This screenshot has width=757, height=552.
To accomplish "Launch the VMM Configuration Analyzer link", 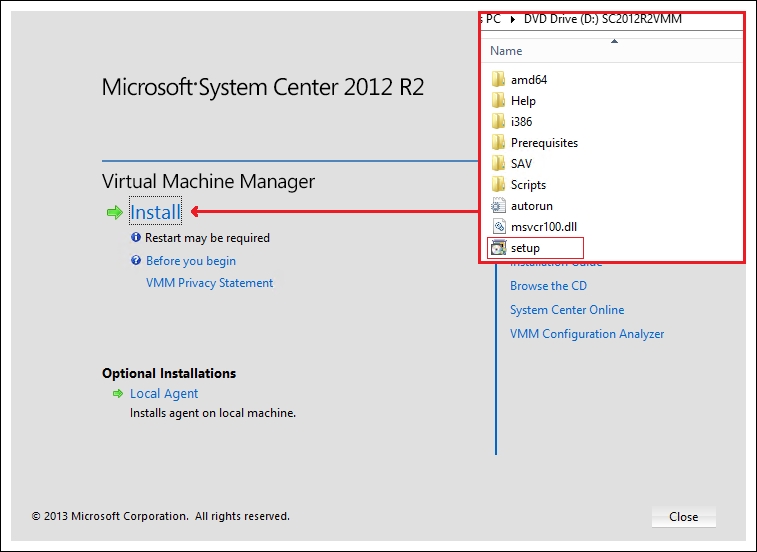I will (x=587, y=334).
